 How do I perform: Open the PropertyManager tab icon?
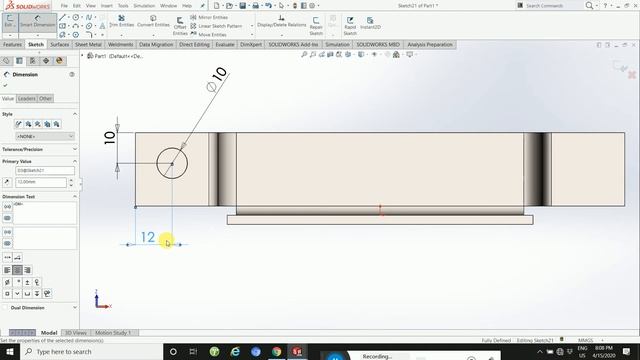19,61
